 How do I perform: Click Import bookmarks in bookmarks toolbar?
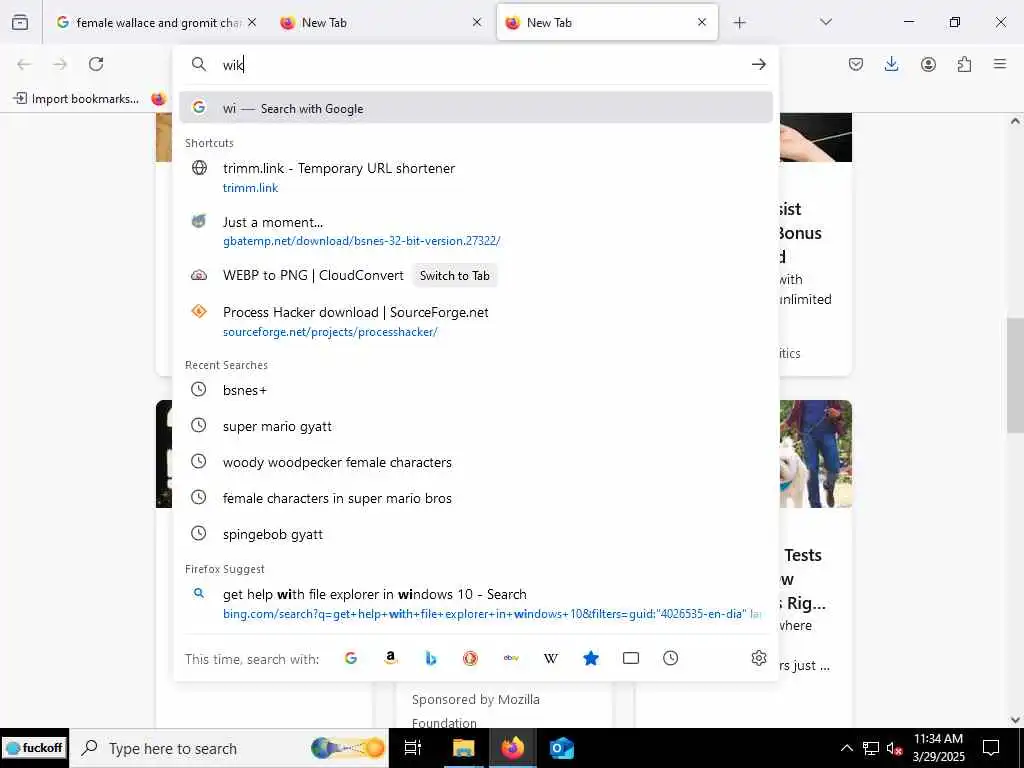click(x=76, y=99)
